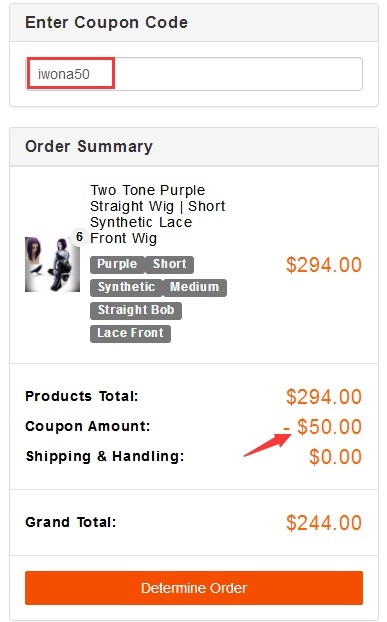
Task: Click the quantity badge showing 6
Action: click(79, 237)
